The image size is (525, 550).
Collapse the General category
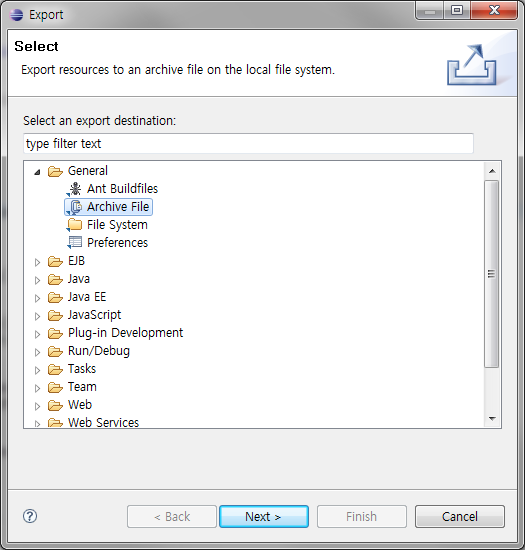click(37, 172)
